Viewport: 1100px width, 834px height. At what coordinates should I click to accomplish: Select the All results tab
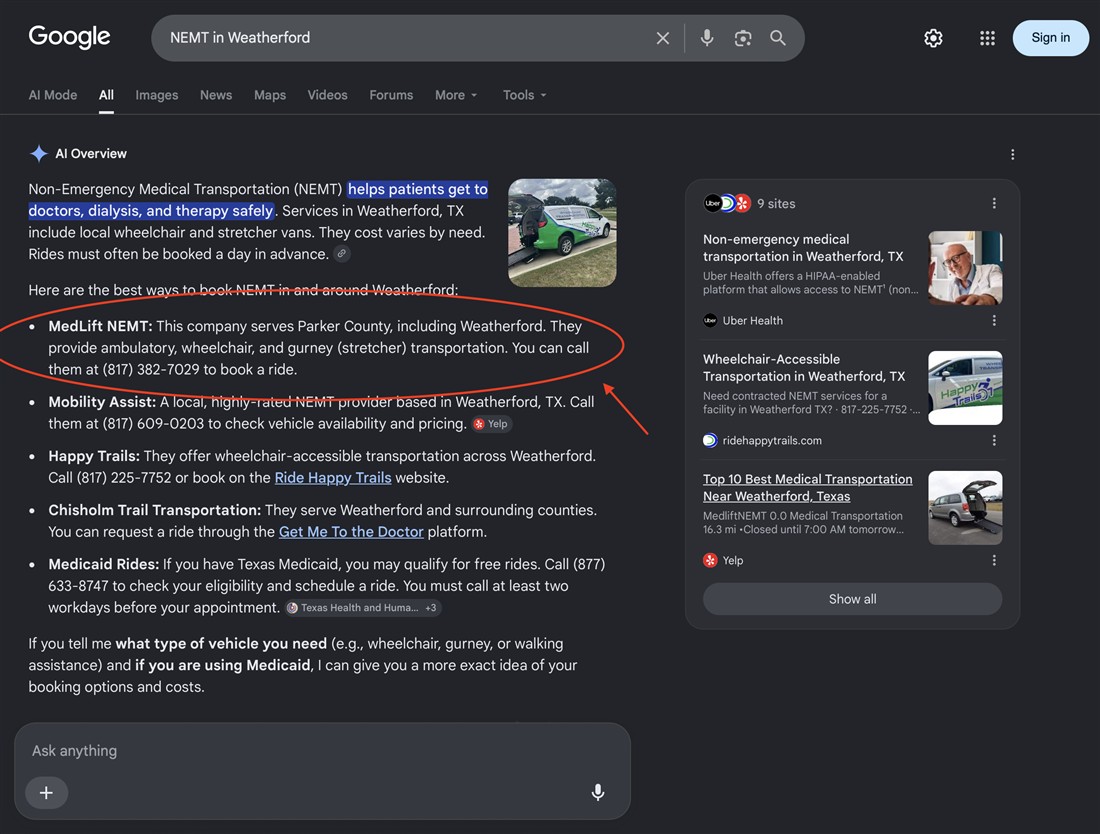point(106,95)
